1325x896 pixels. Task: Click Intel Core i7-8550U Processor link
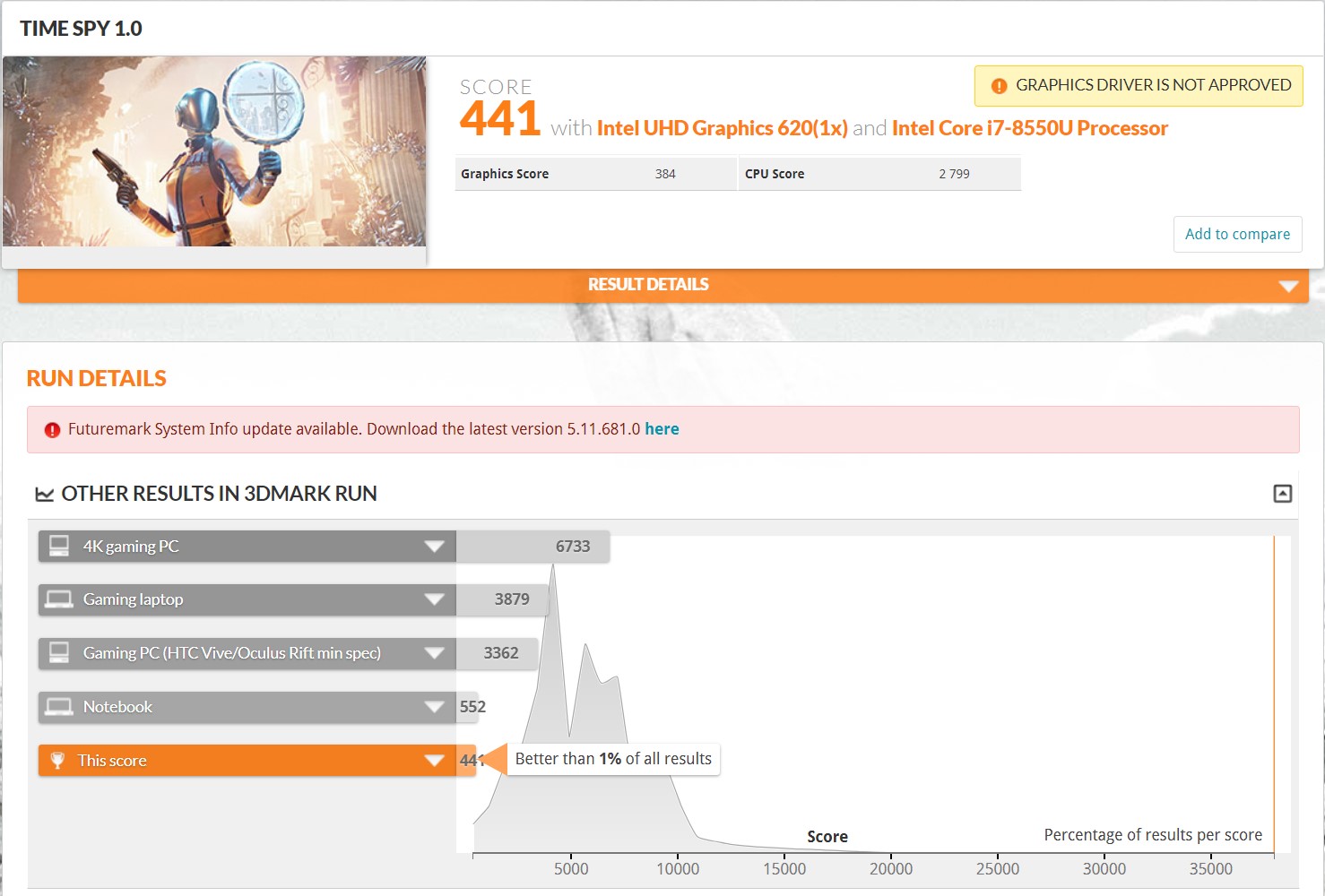pyautogui.click(x=1030, y=128)
